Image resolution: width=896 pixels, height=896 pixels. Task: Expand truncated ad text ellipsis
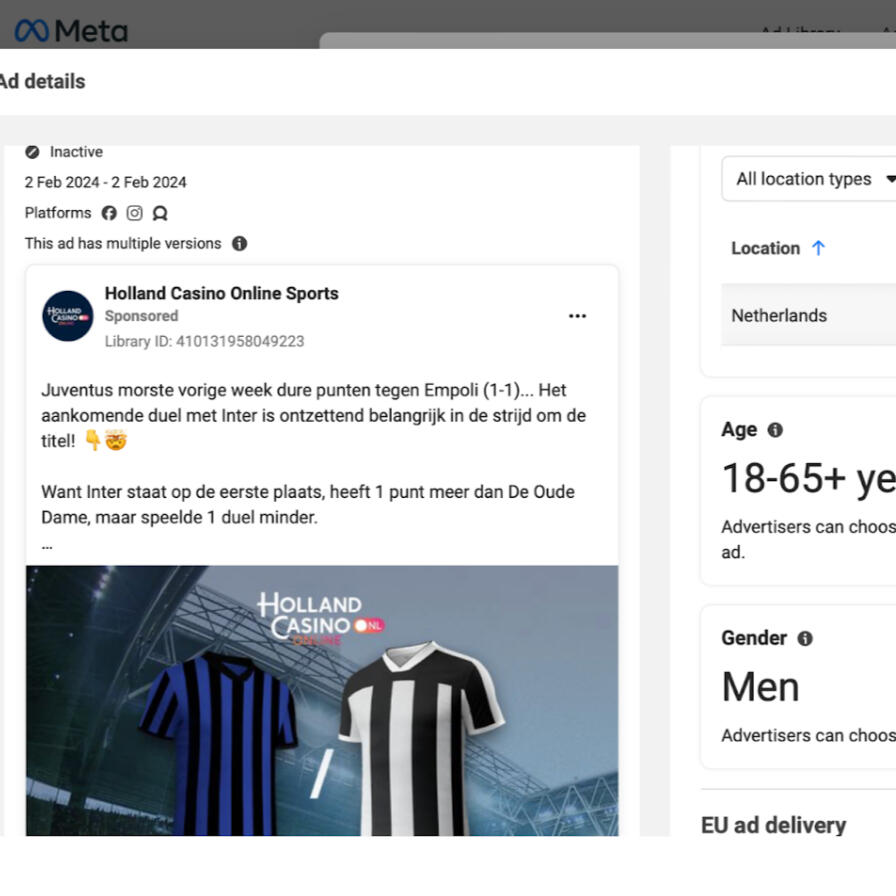(x=47, y=546)
